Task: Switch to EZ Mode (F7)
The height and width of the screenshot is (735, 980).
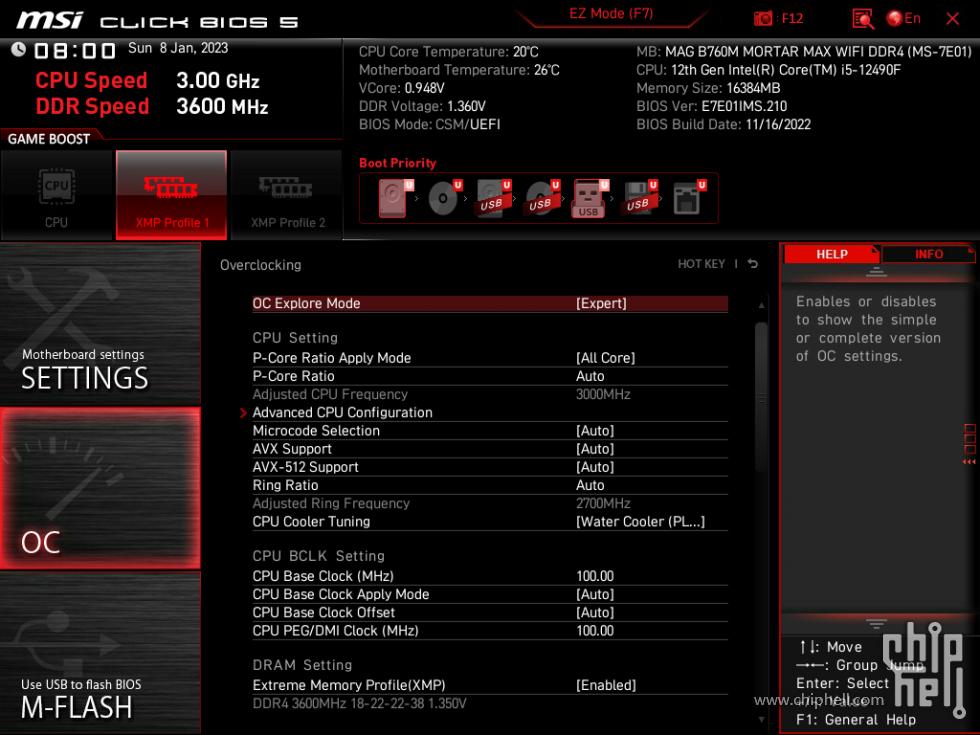Action: (610, 15)
